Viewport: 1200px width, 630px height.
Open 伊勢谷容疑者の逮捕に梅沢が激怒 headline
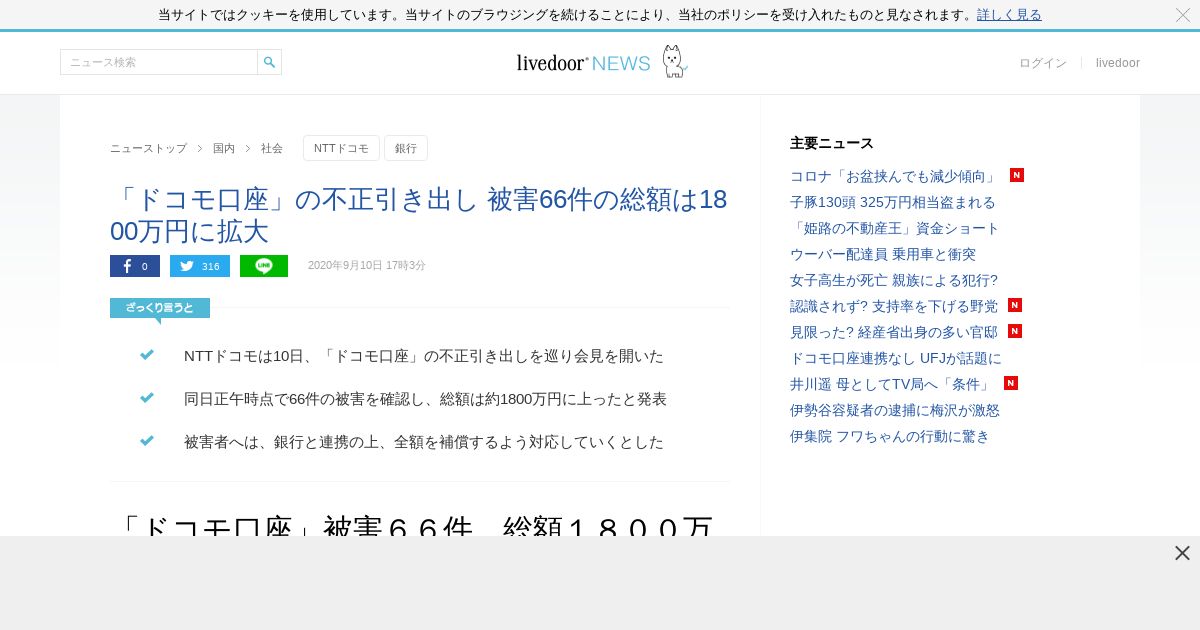pos(895,410)
